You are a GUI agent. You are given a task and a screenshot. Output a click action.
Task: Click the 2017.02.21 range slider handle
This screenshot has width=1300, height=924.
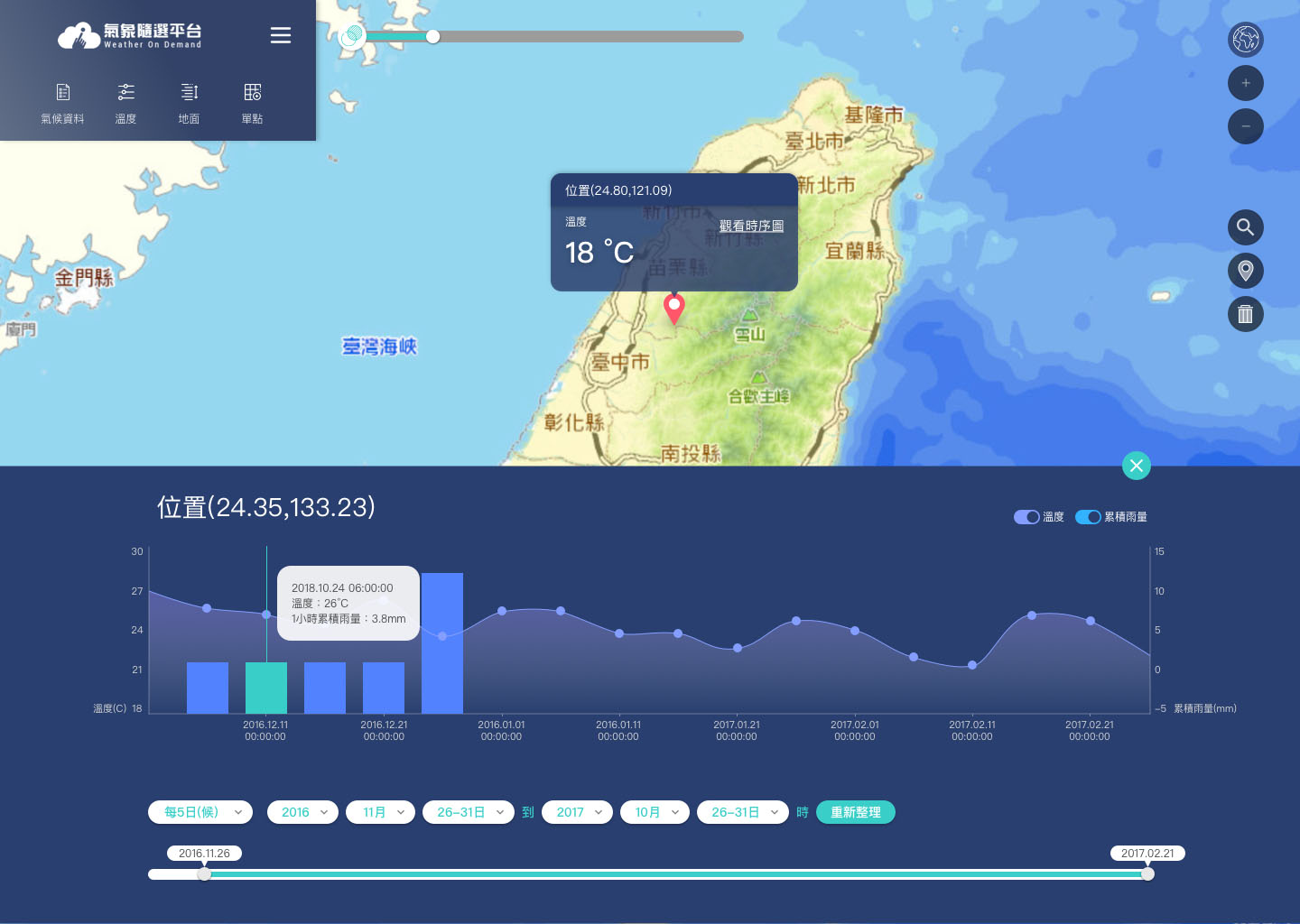1147,874
